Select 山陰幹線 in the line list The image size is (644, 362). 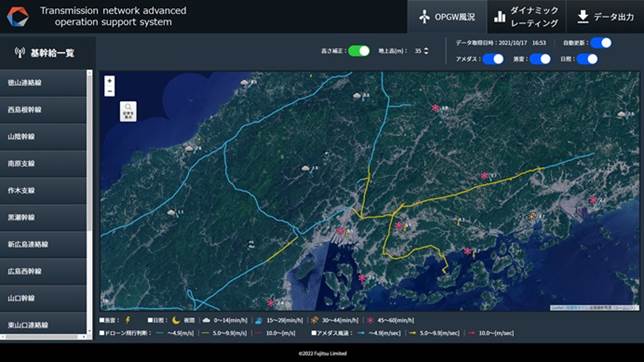[43, 136]
